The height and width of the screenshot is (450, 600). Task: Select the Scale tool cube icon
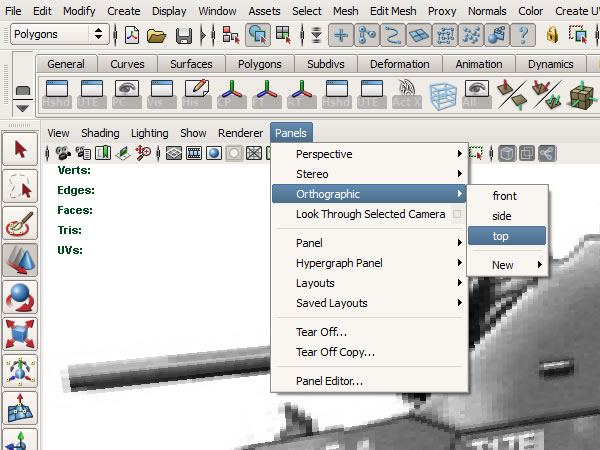pyautogui.click(x=20, y=334)
